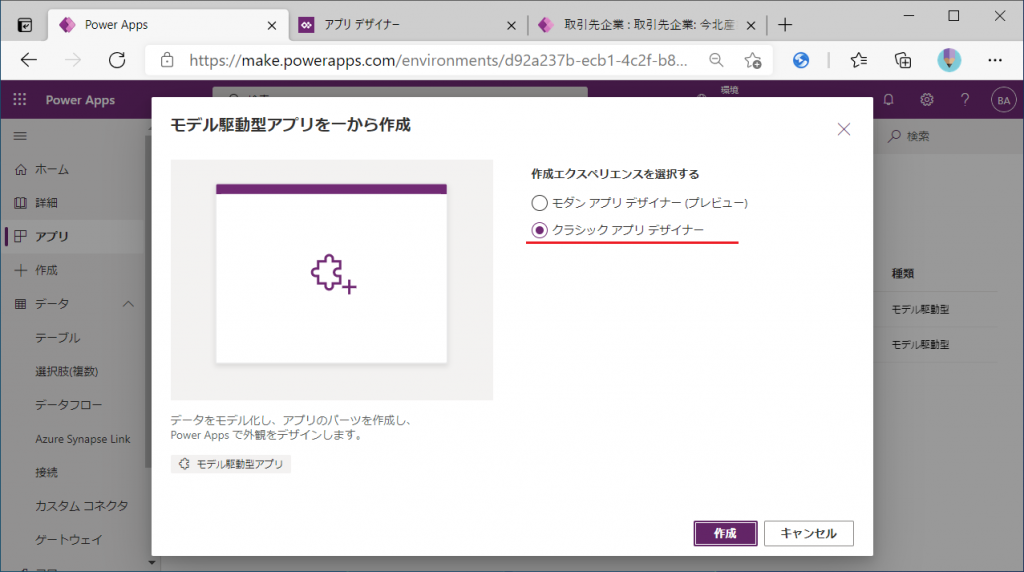The width and height of the screenshot is (1024, 572).
Task: Switch to the Power Apps browser tab
Action: point(168,25)
